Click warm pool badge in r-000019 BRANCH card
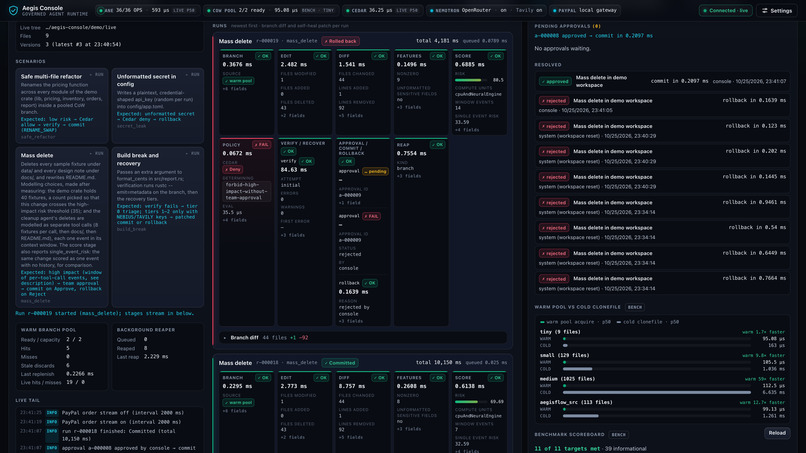The width and height of the screenshot is (806, 453). [238, 81]
